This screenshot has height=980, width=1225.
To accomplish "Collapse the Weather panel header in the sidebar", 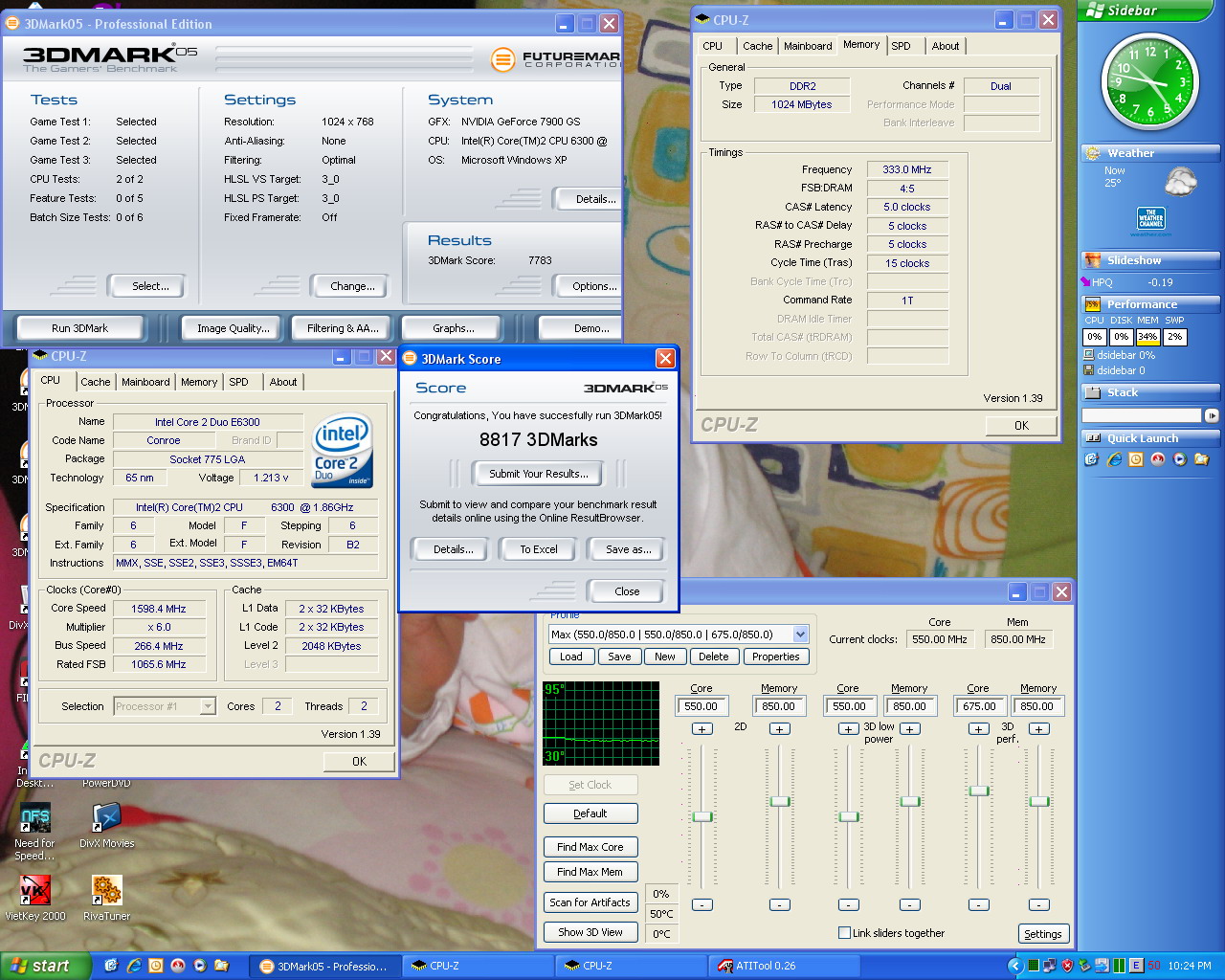I will tap(1150, 153).
